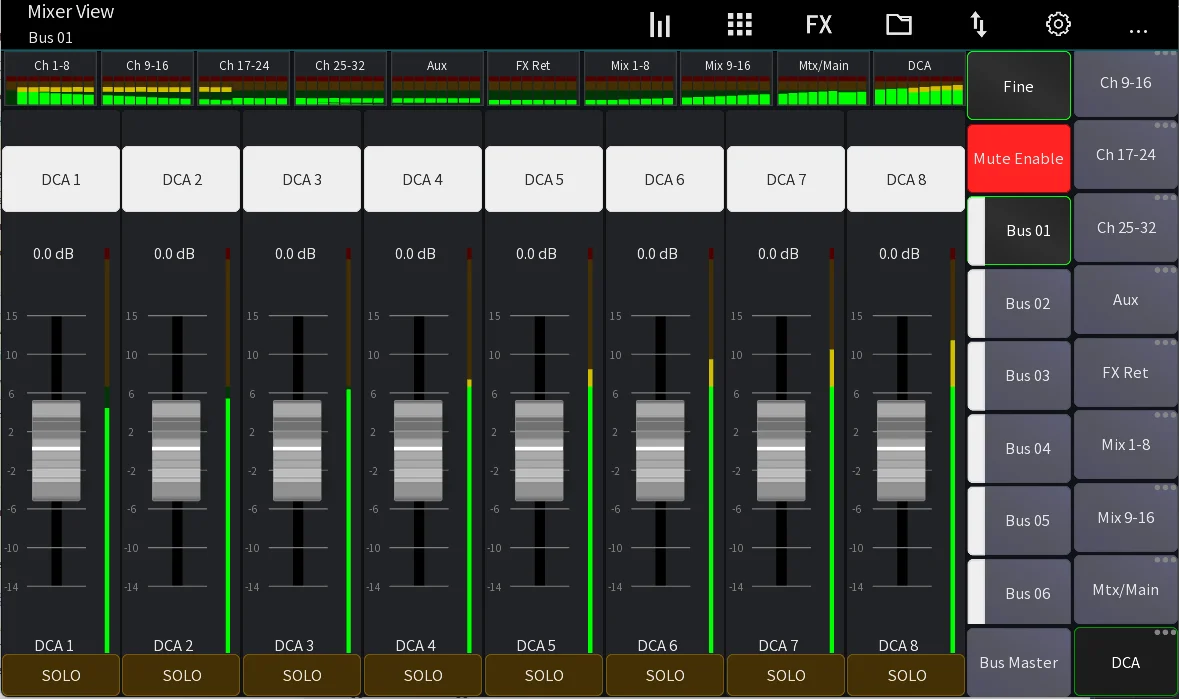1179x699 pixels.
Task: Open the grid layout icon
Action: (x=739, y=25)
